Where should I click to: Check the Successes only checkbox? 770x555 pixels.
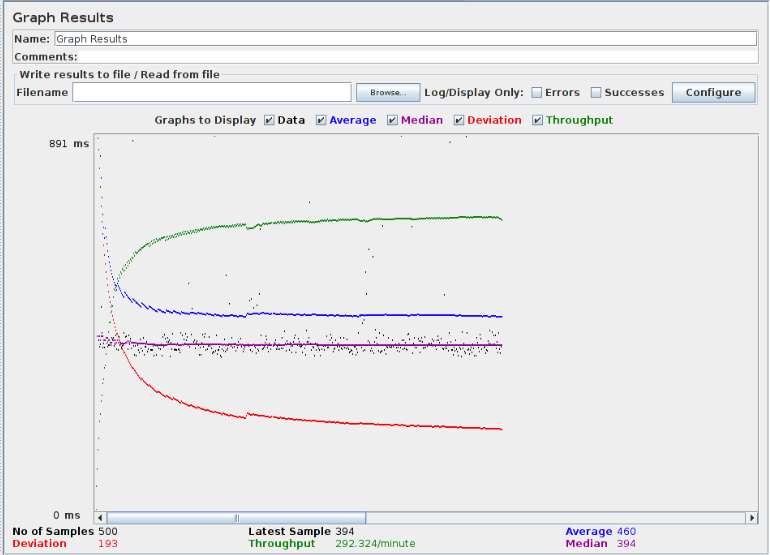(596, 93)
